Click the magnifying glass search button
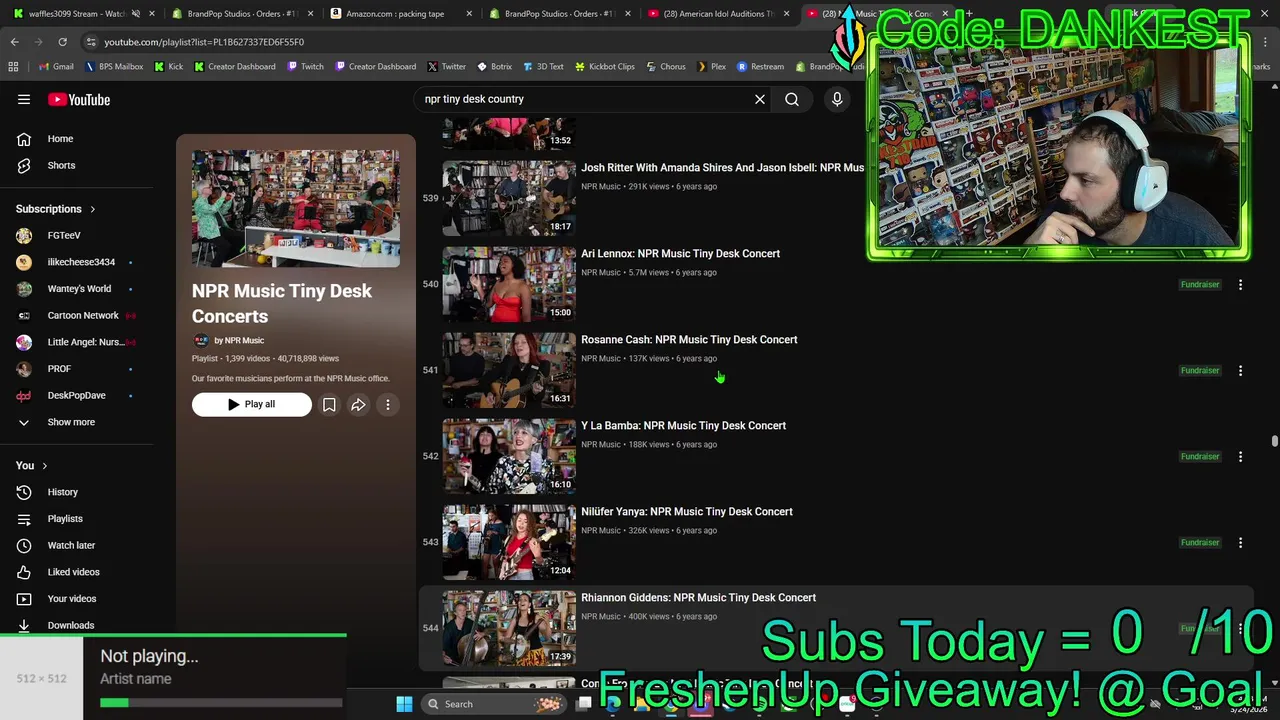Viewport: 1280px width, 720px height. click(792, 99)
